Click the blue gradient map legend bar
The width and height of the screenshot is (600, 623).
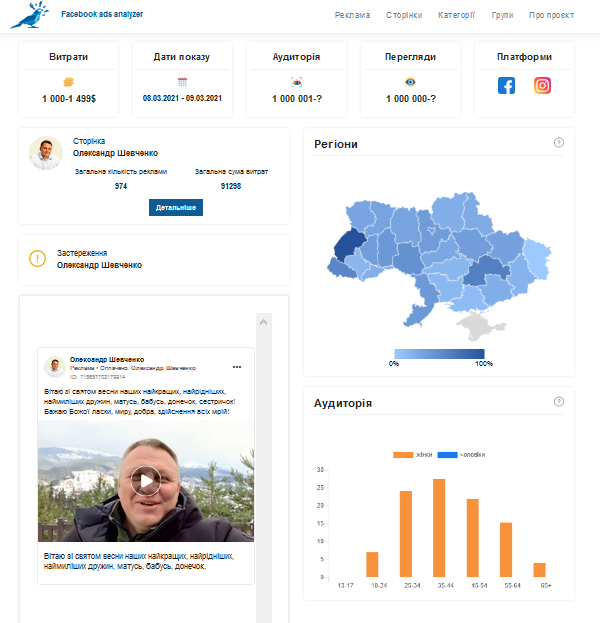click(x=439, y=353)
